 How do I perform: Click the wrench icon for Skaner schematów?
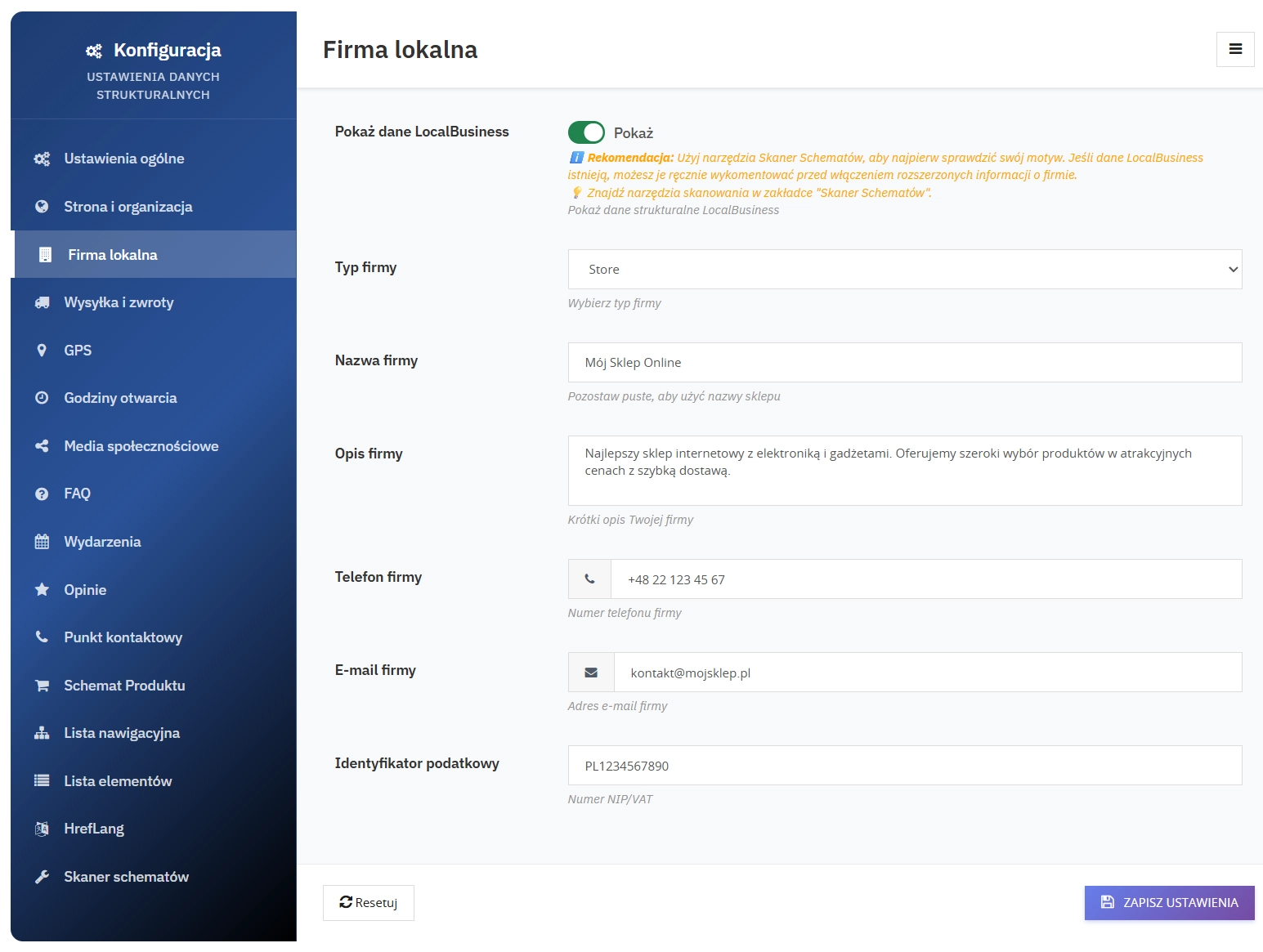click(42, 877)
